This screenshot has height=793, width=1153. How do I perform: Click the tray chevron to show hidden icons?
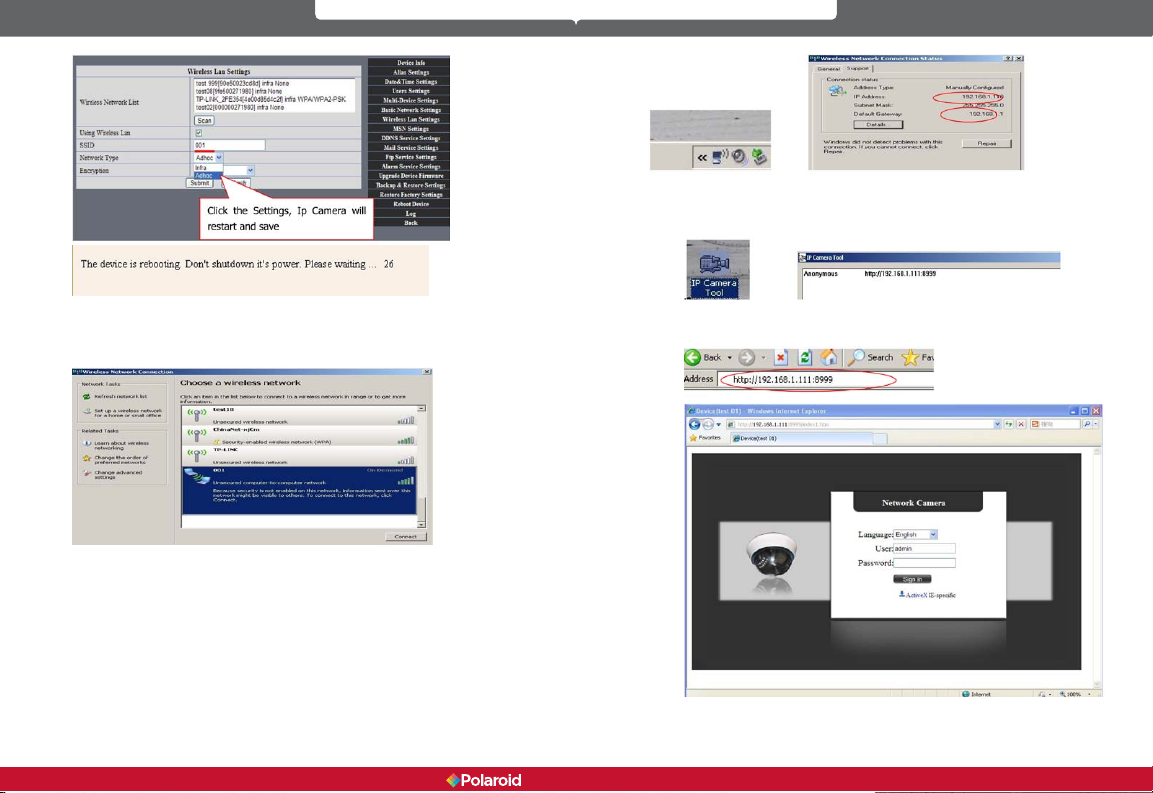(x=702, y=157)
